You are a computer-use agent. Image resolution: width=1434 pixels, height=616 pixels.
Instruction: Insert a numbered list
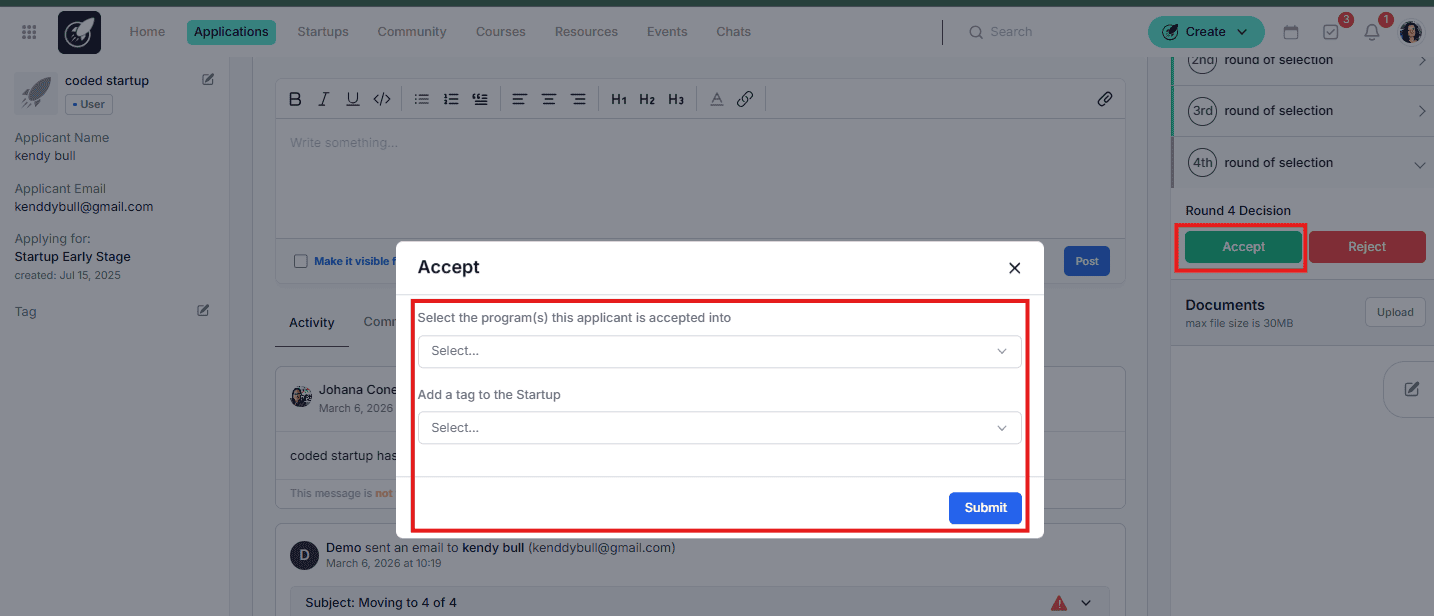pos(451,99)
